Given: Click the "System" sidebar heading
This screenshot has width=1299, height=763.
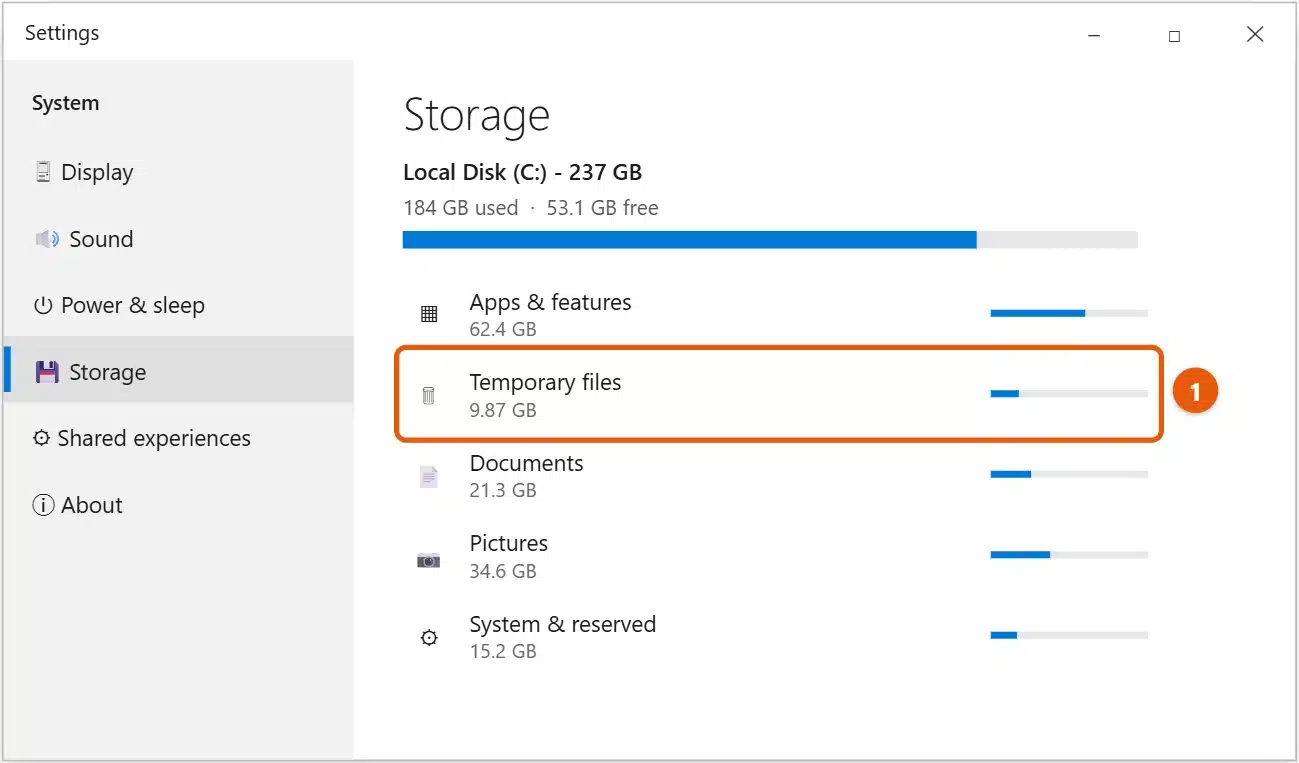Looking at the screenshot, I should point(66,103).
